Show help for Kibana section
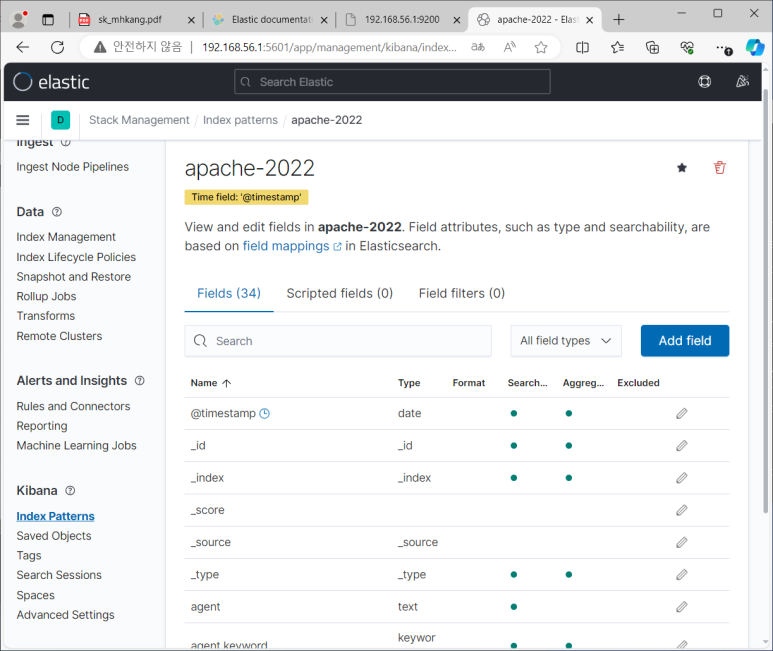Screen dimensions: 773x651 click(x=70, y=491)
